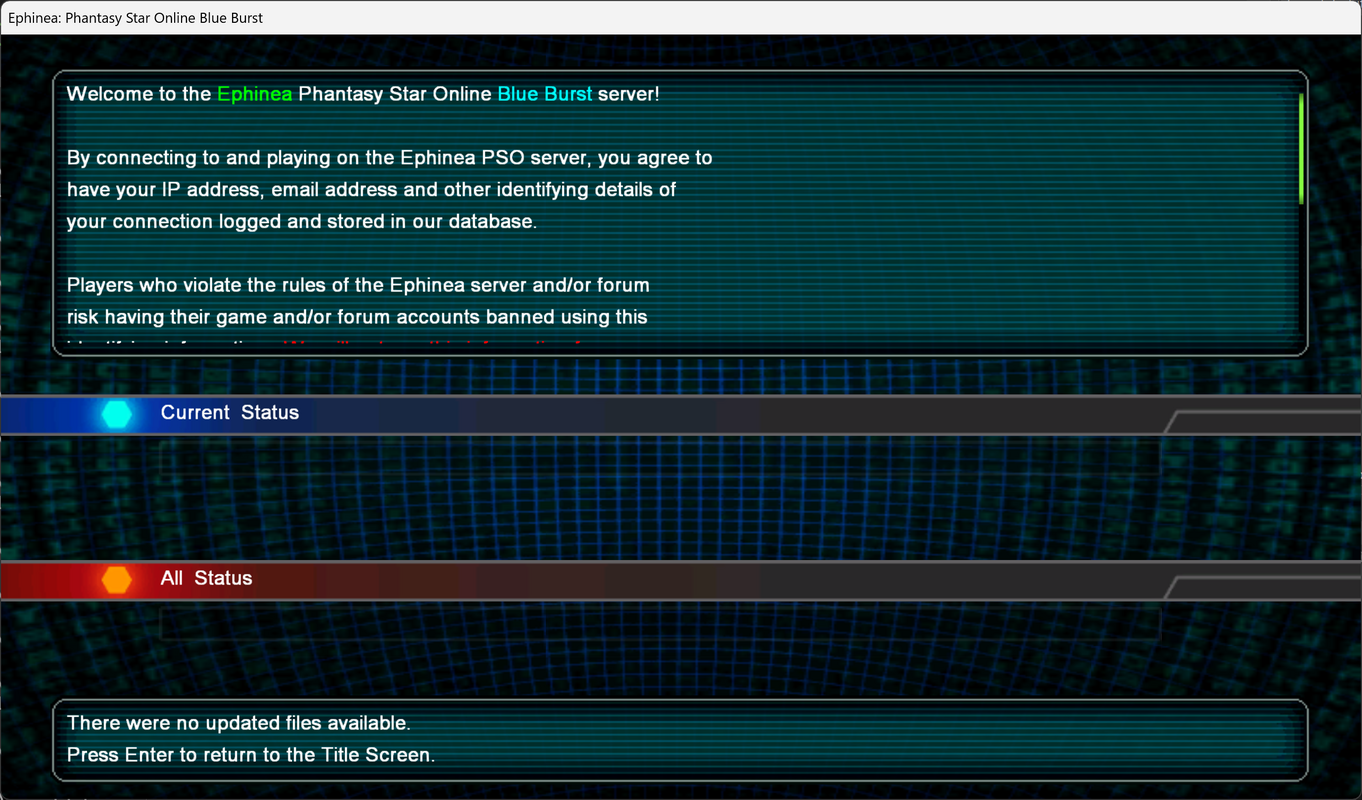Click the green word "Ephinea" in the welcome line
Viewport: 1362px width, 800px height.
[x=255, y=95]
